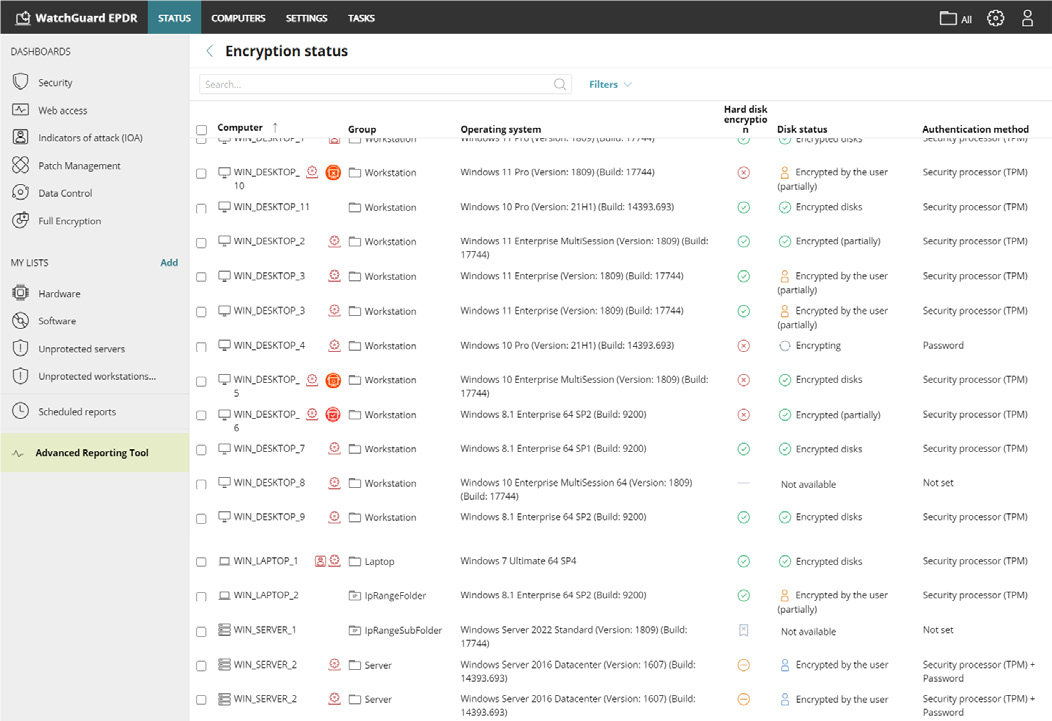Open Advanced Reporting Tool menu item
1052x721 pixels.
point(95,453)
